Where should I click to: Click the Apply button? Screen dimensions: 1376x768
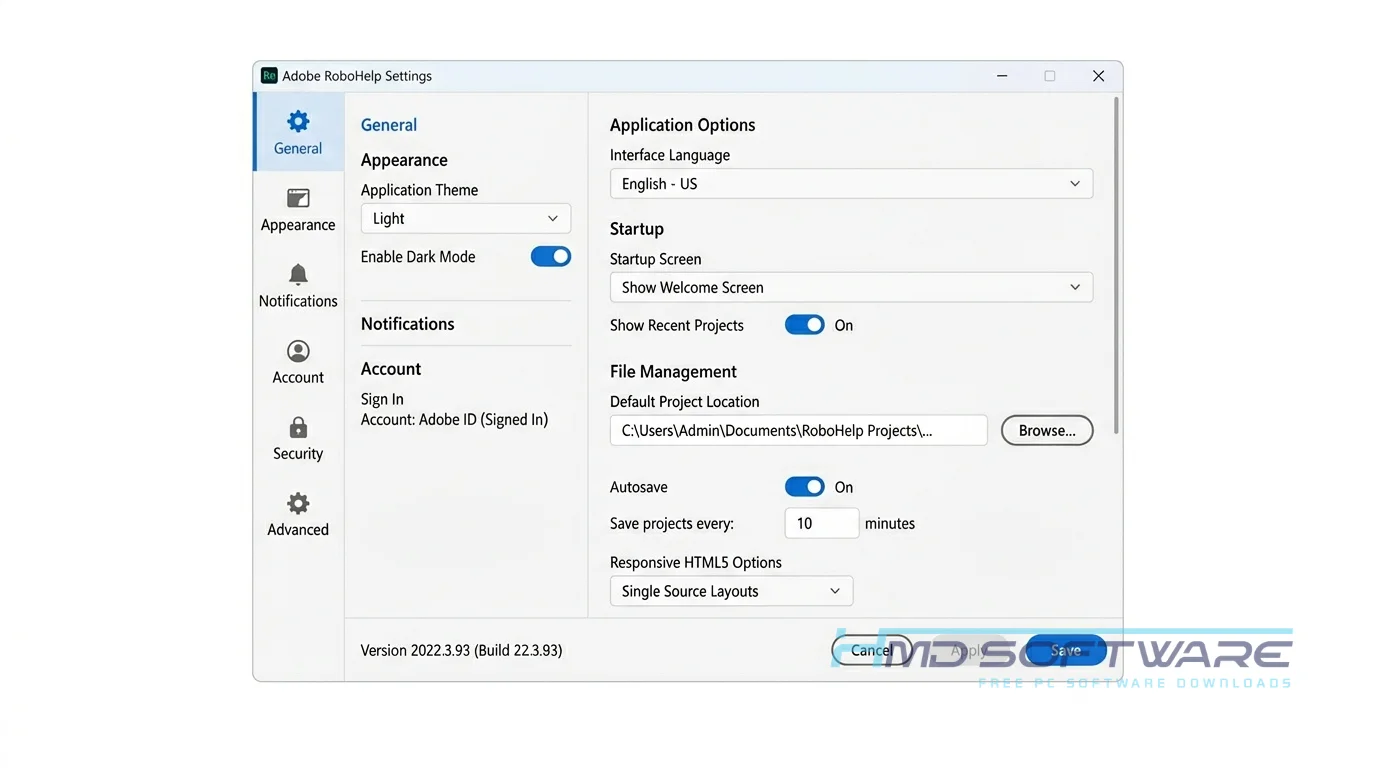(968, 650)
